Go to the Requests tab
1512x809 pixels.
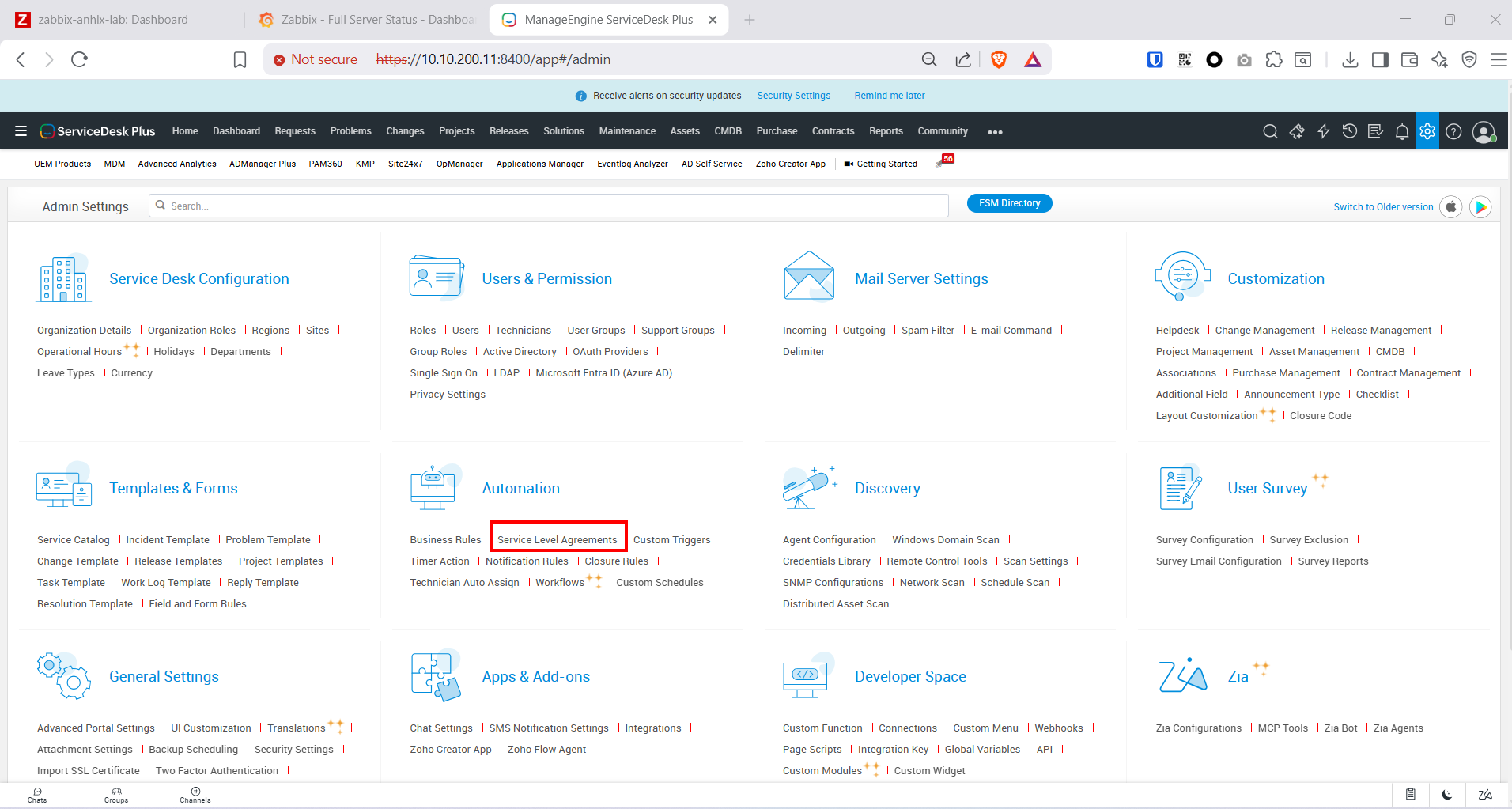[x=295, y=131]
